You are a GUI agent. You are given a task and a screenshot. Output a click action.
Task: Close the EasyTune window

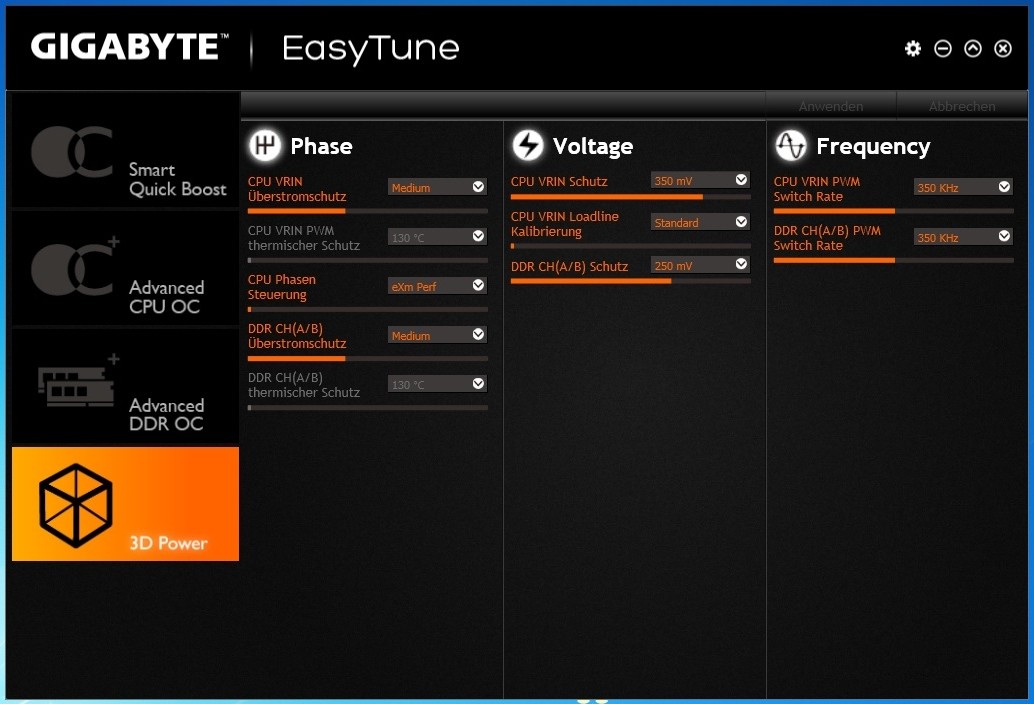[1003, 48]
